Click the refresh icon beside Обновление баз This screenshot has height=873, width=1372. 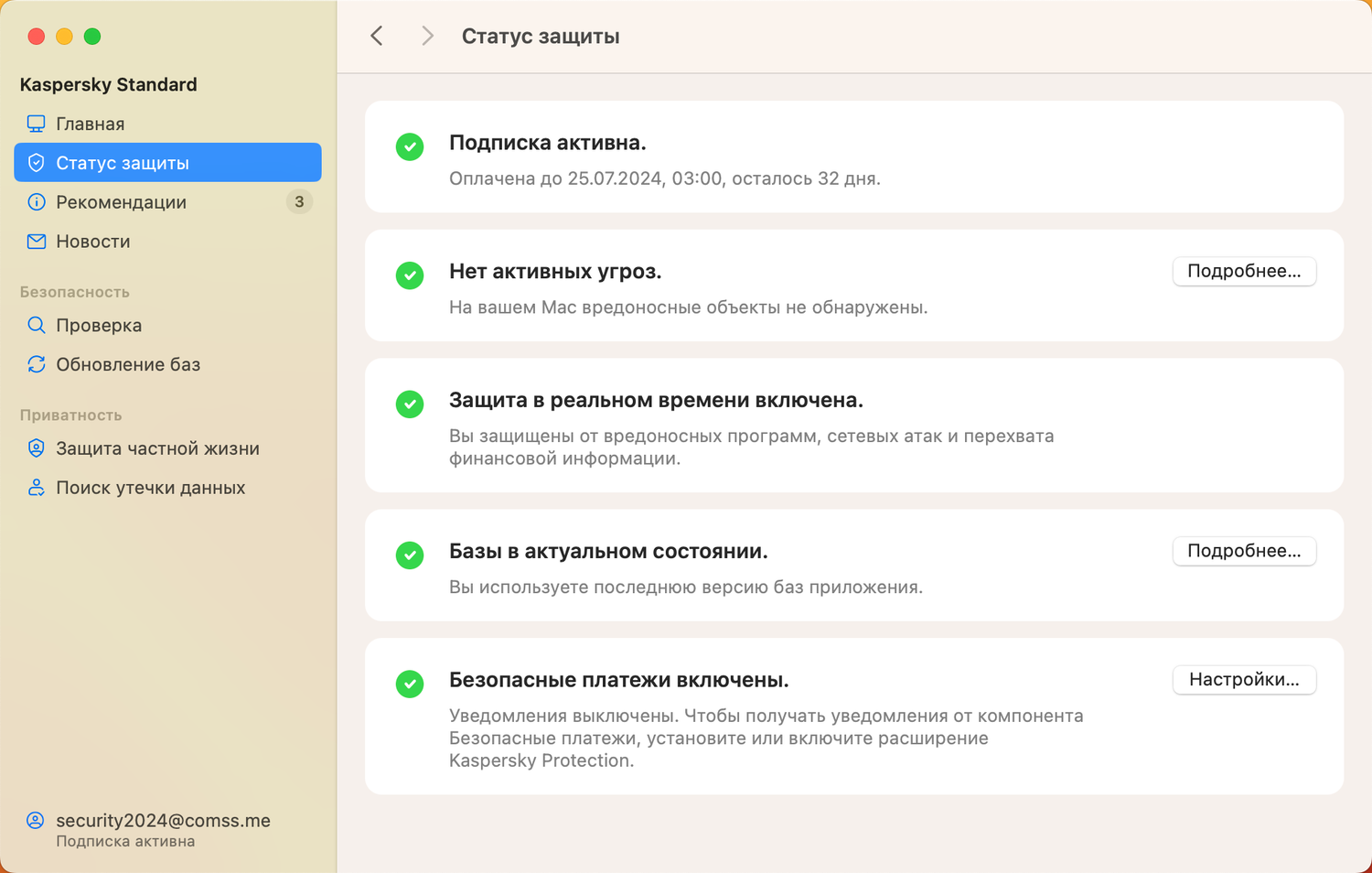[37, 364]
